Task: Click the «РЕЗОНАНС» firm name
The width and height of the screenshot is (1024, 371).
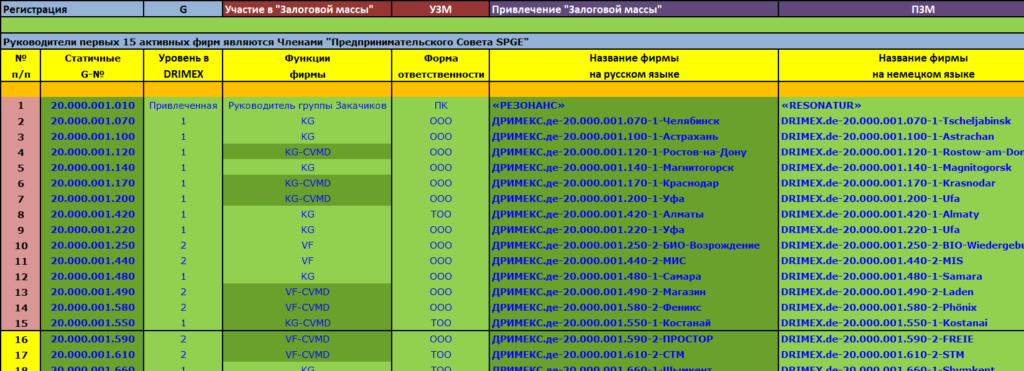Action: (x=528, y=105)
